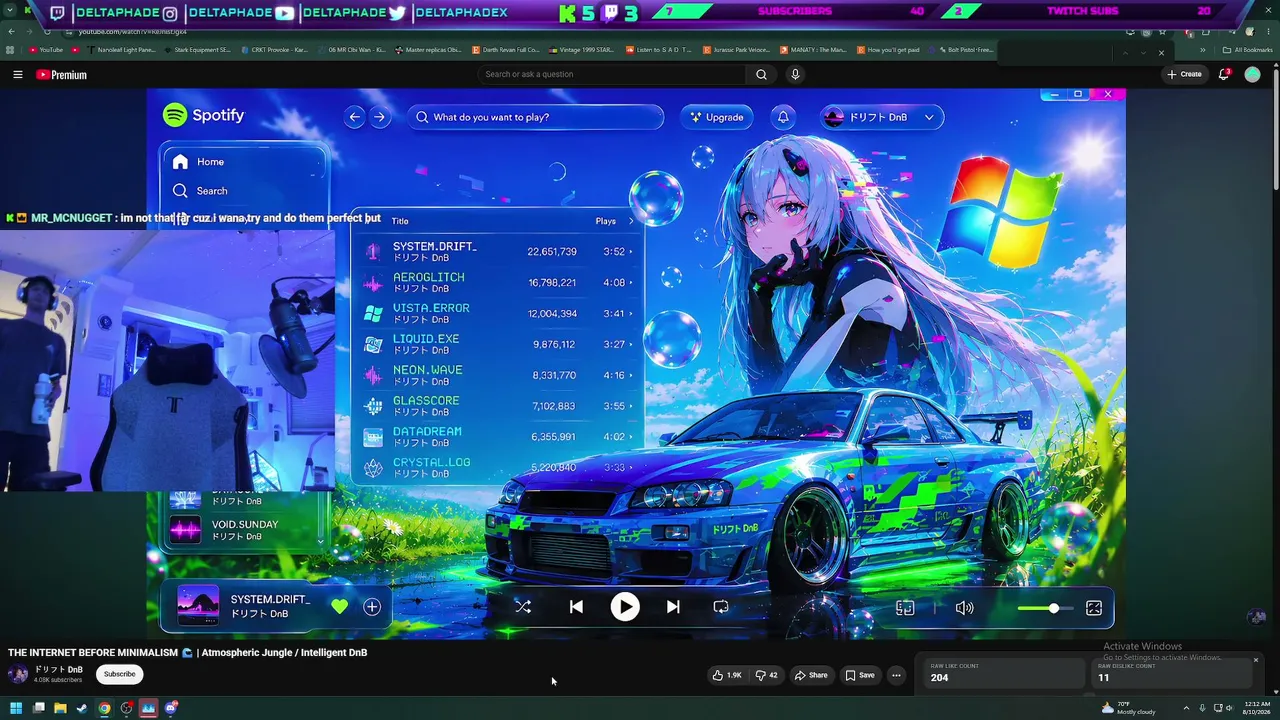Open the ドリフト DnB channel avatar below the video
Screen dimensions: 1280x720
[x=17, y=674]
